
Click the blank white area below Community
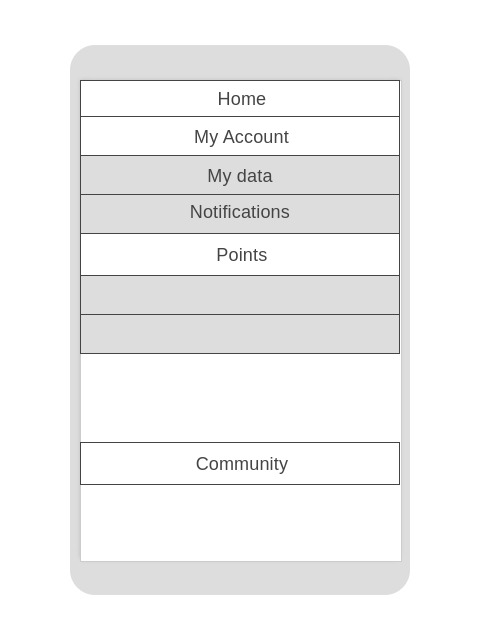[240, 522]
